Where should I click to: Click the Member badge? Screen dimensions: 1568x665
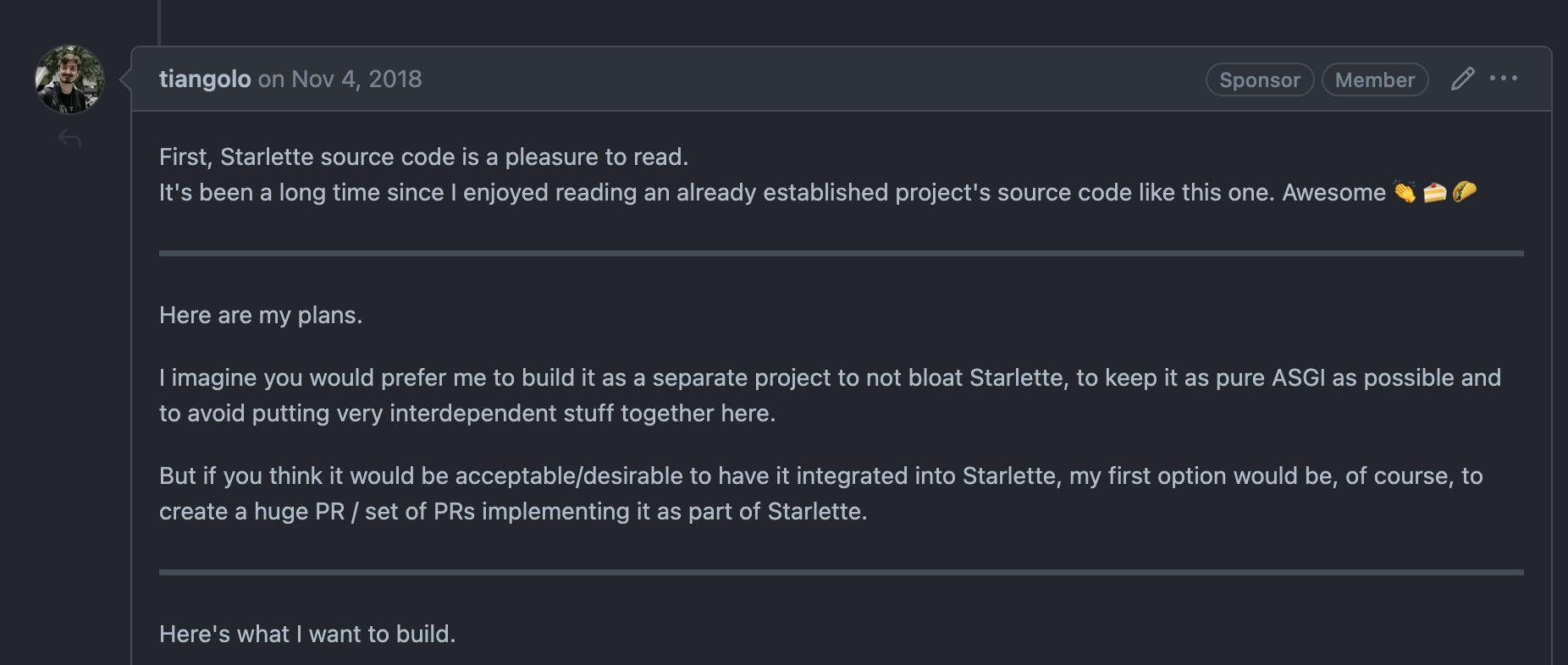coord(1374,80)
